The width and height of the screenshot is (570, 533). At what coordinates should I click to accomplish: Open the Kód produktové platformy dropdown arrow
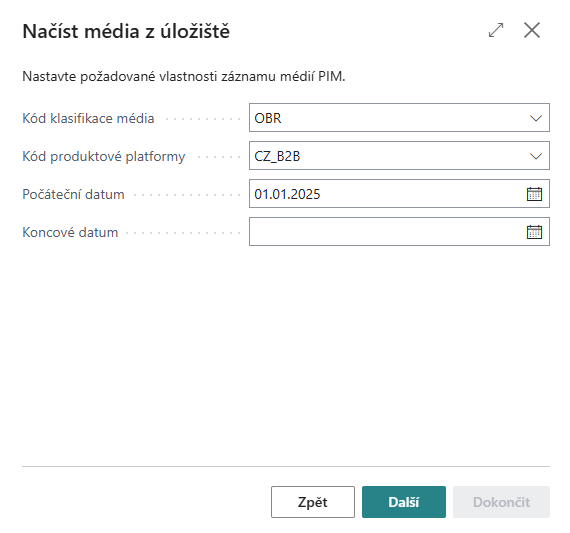pos(536,156)
